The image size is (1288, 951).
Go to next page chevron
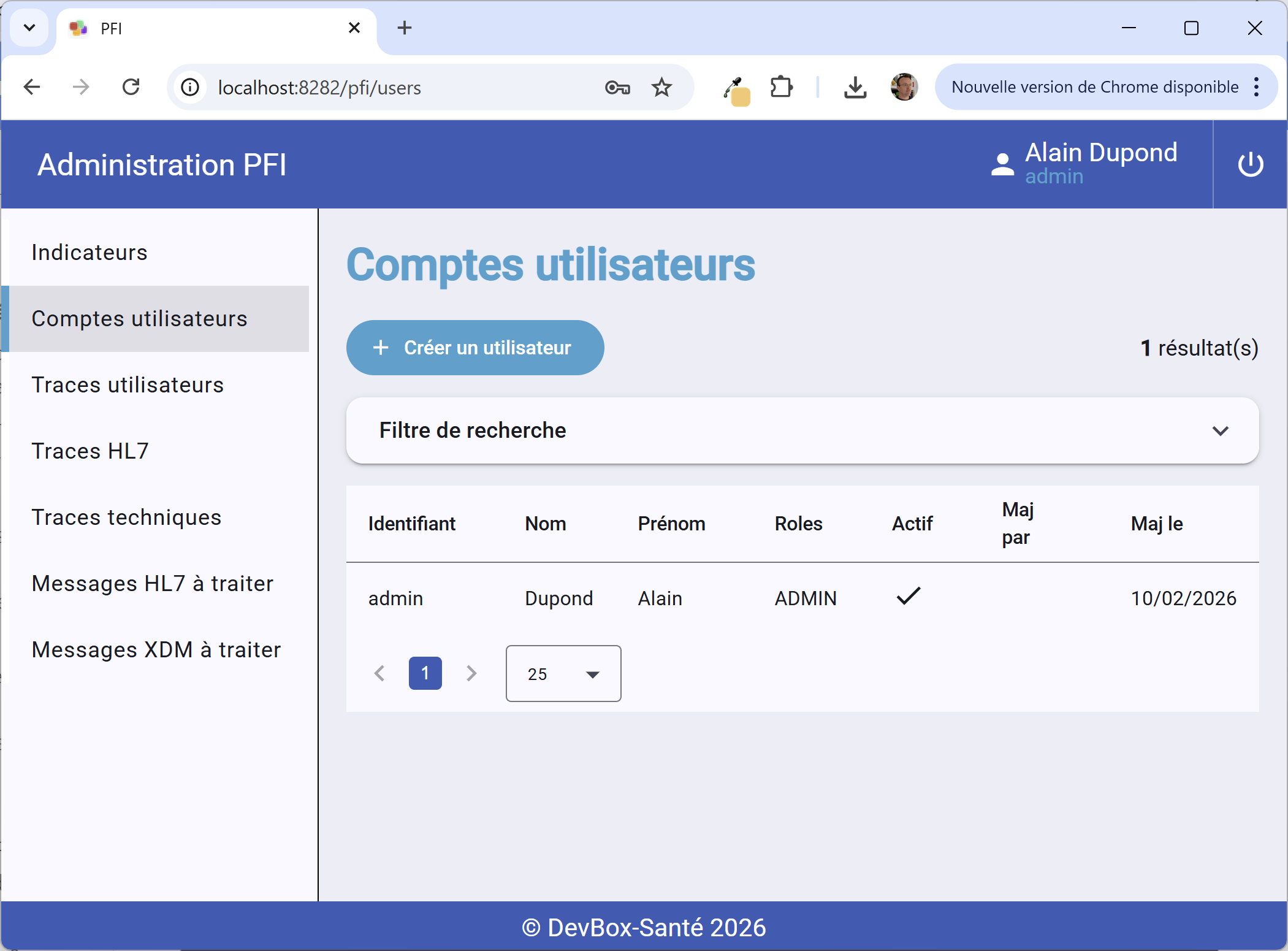point(471,673)
